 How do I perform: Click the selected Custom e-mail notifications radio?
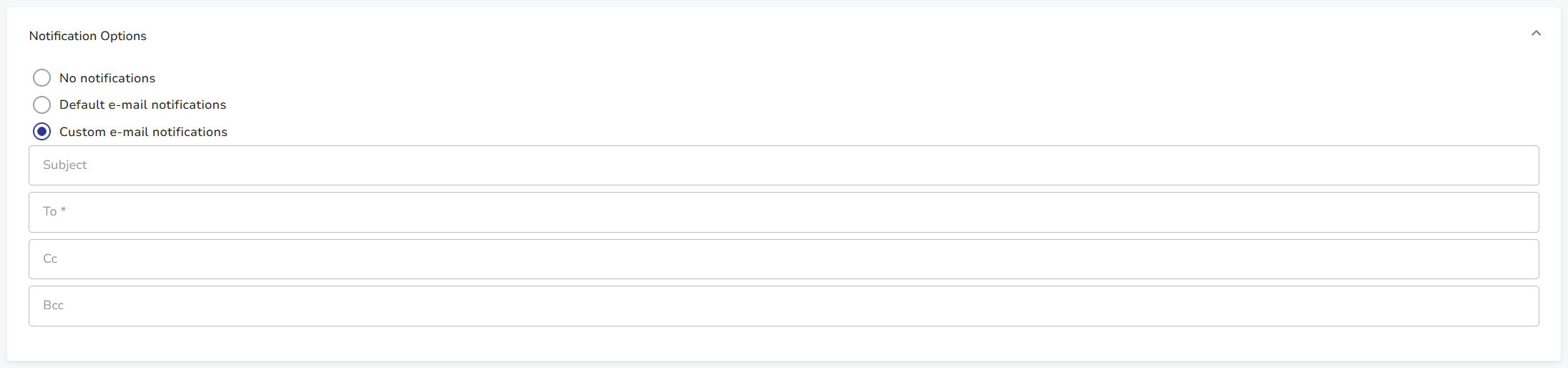(42, 132)
